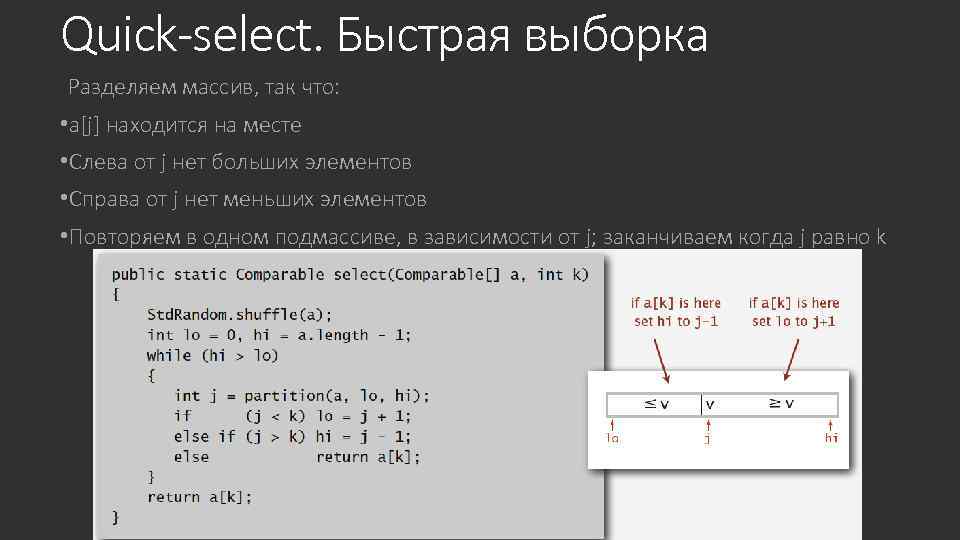Click the bullet 'Справа от j нет меньших элементов'
This screenshot has width=960, height=540.
244,199
